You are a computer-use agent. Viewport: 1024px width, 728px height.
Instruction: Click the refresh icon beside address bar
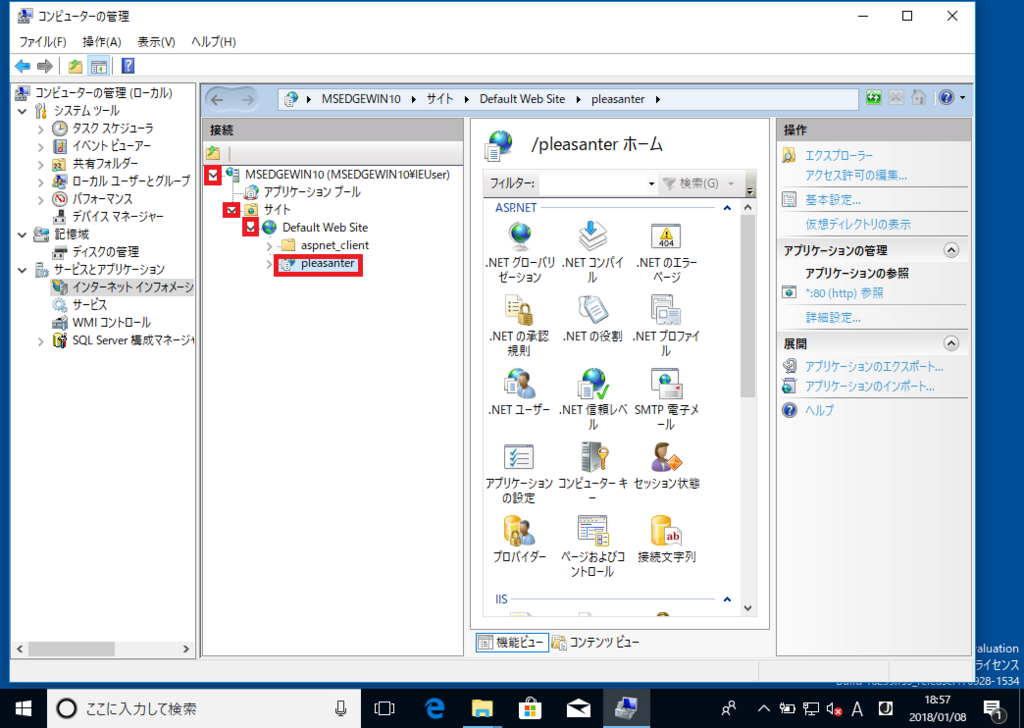click(x=874, y=98)
